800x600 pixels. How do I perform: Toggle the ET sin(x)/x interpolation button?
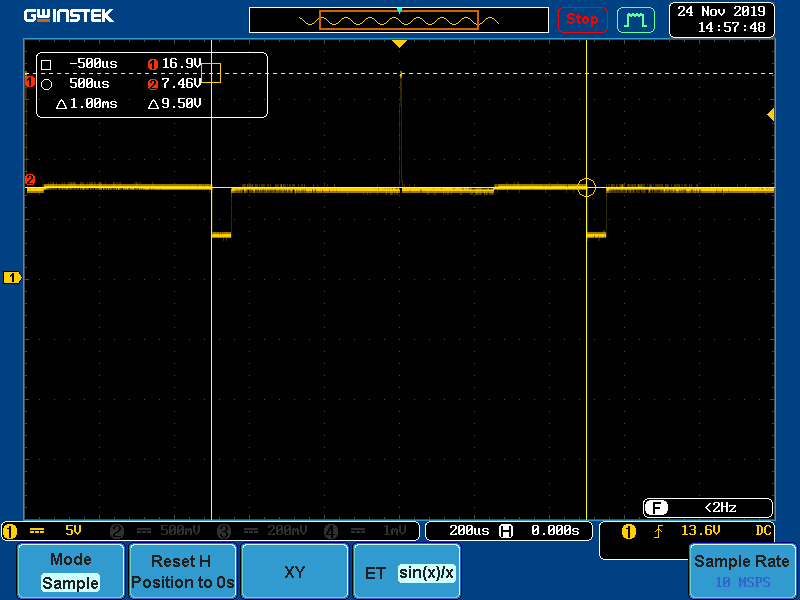coord(407,571)
